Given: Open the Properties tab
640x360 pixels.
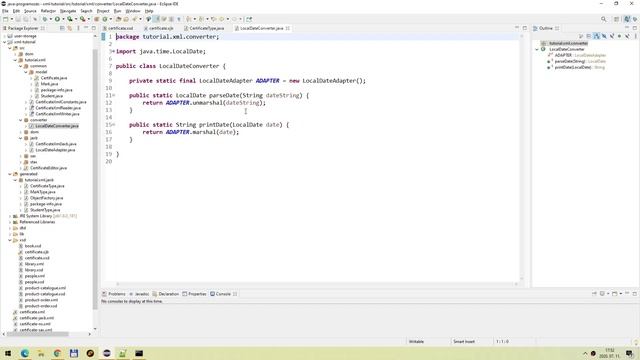Looking at the screenshot, I should [x=194, y=294].
